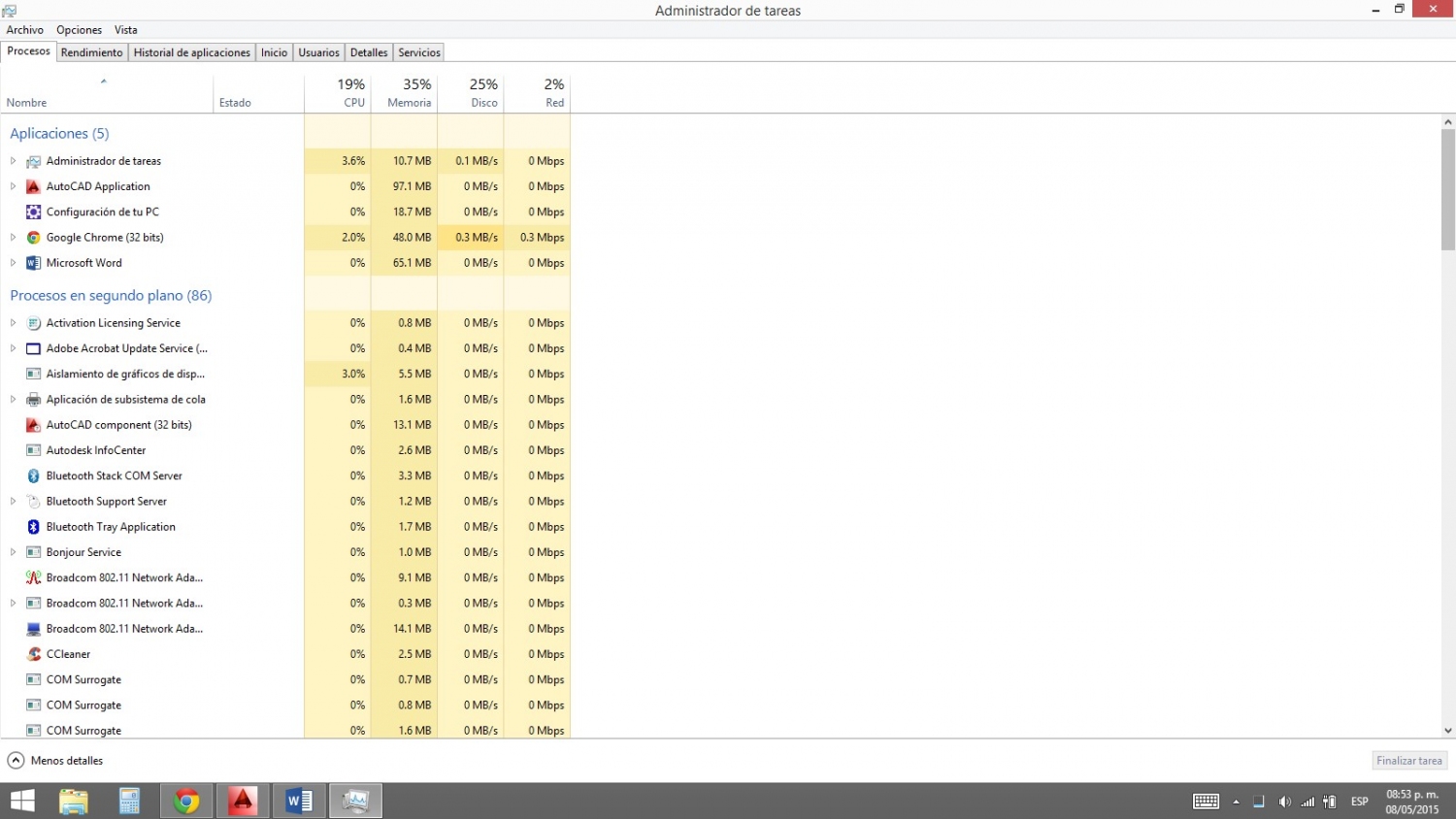Expand the Adobe Acrobat Update Service row
This screenshot has width=1456, height=819.
click(13, 348)
